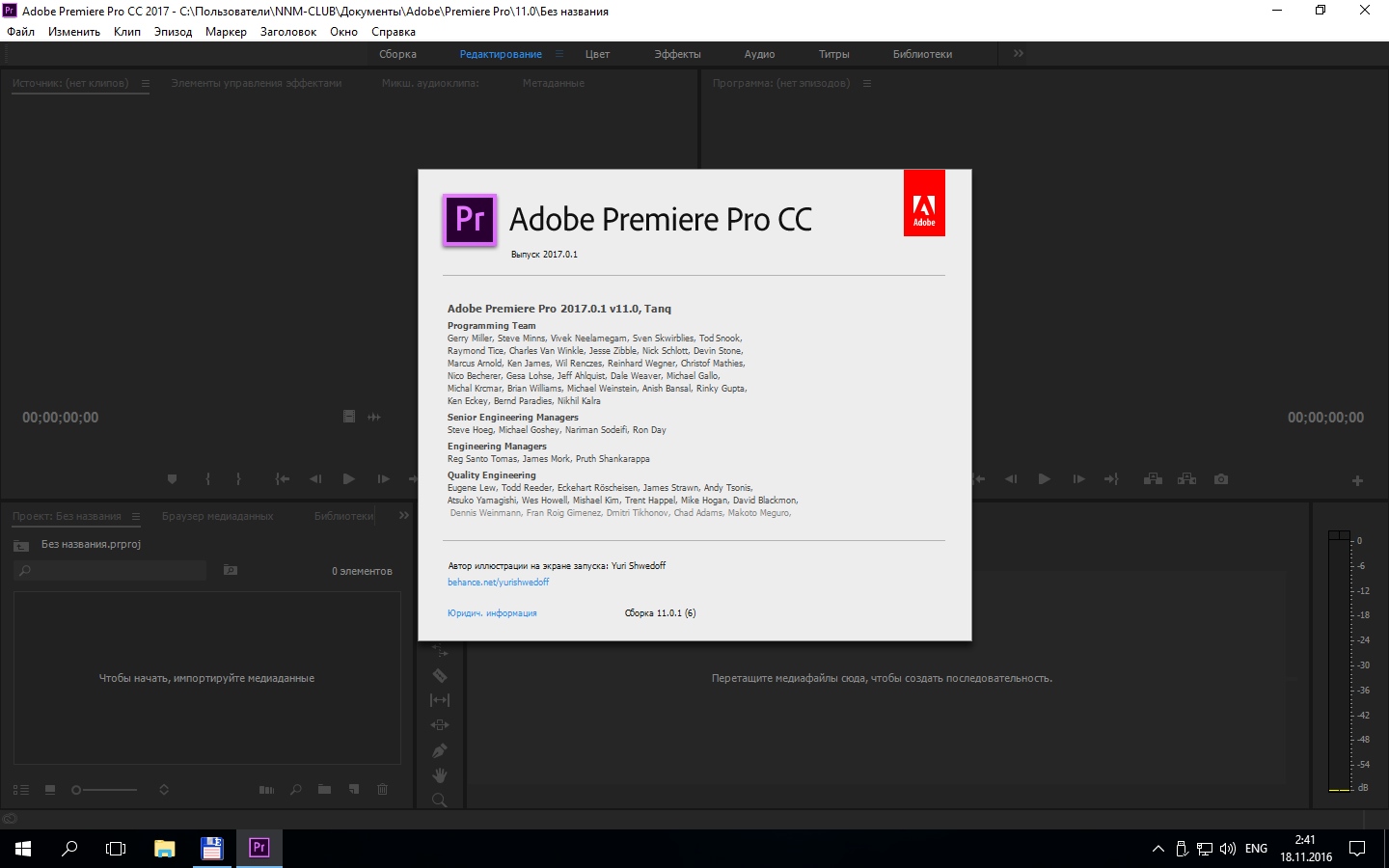The image size is (1389, 868).
Task: Switch to Цвет workspace
Action: tap(597, 54)
